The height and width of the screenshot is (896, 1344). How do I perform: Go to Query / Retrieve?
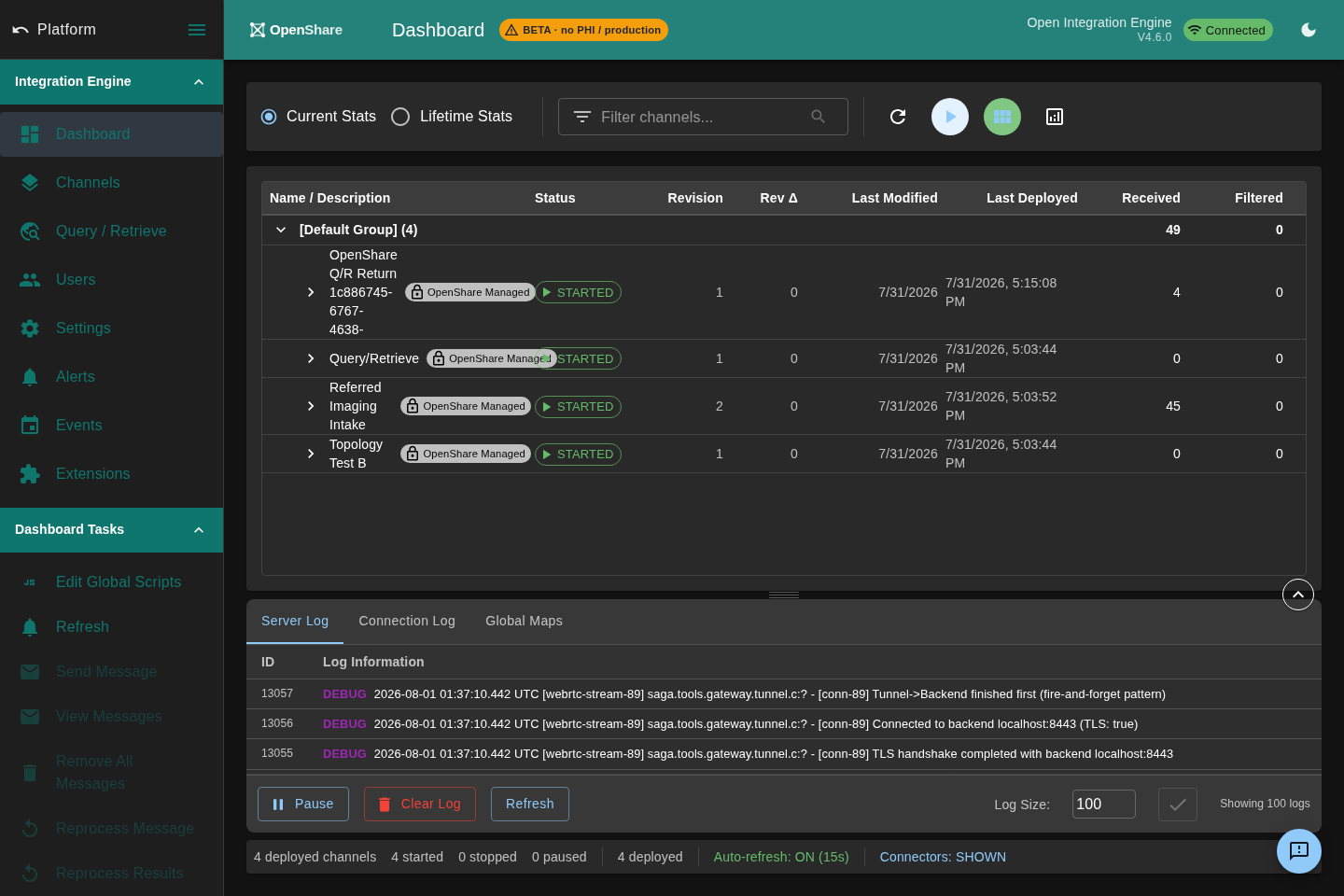point(112,231)
